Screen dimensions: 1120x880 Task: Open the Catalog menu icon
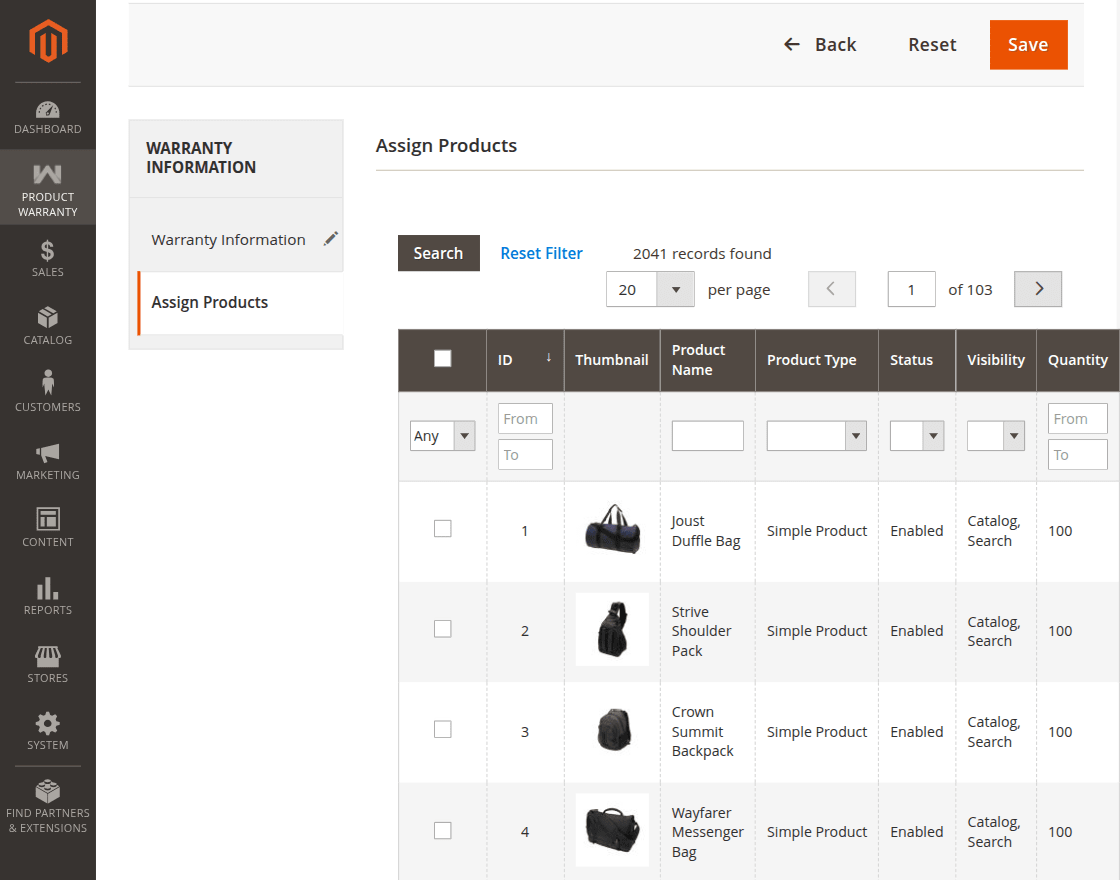pos(47,322)
